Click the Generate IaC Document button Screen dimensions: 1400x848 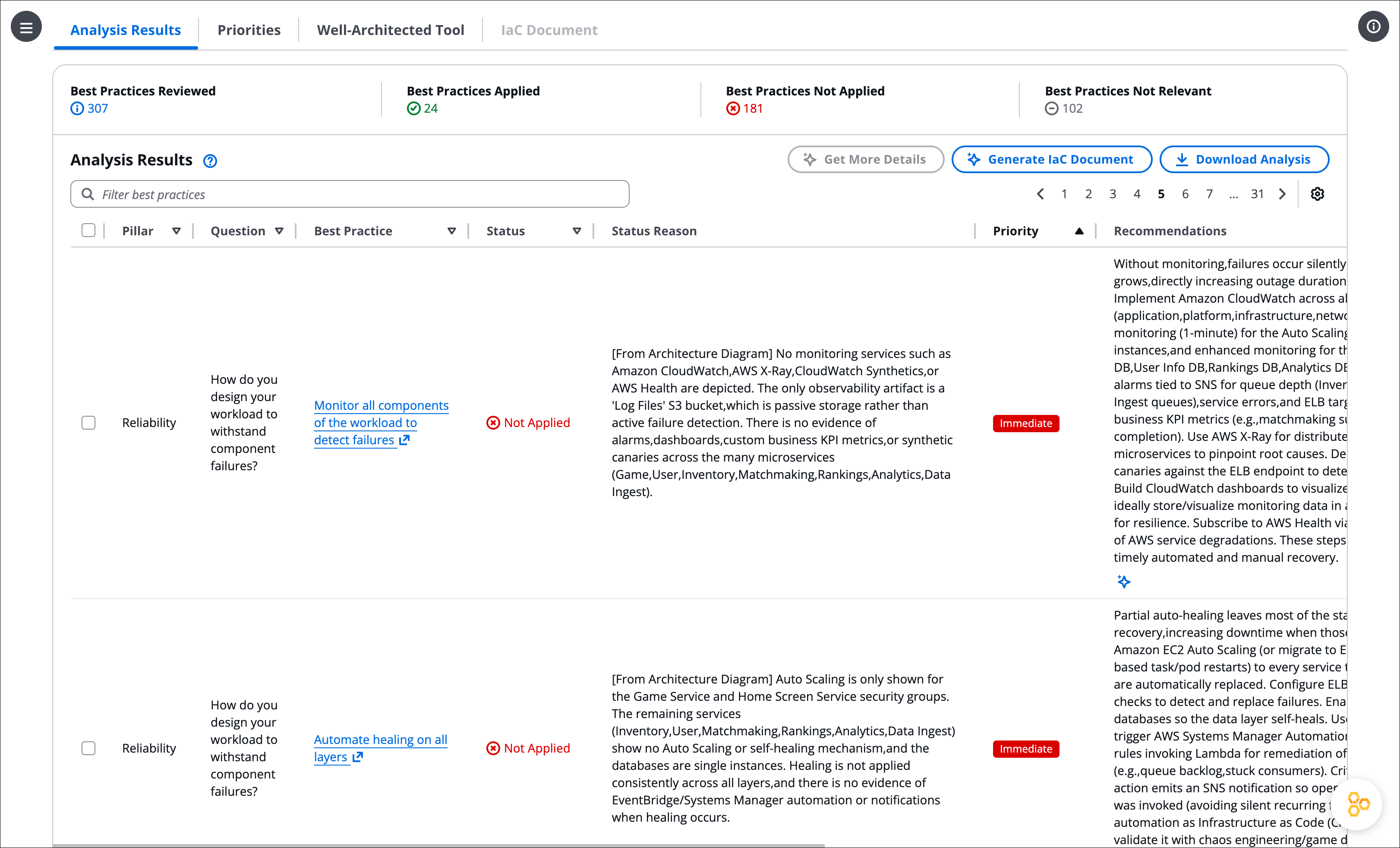1051,159
